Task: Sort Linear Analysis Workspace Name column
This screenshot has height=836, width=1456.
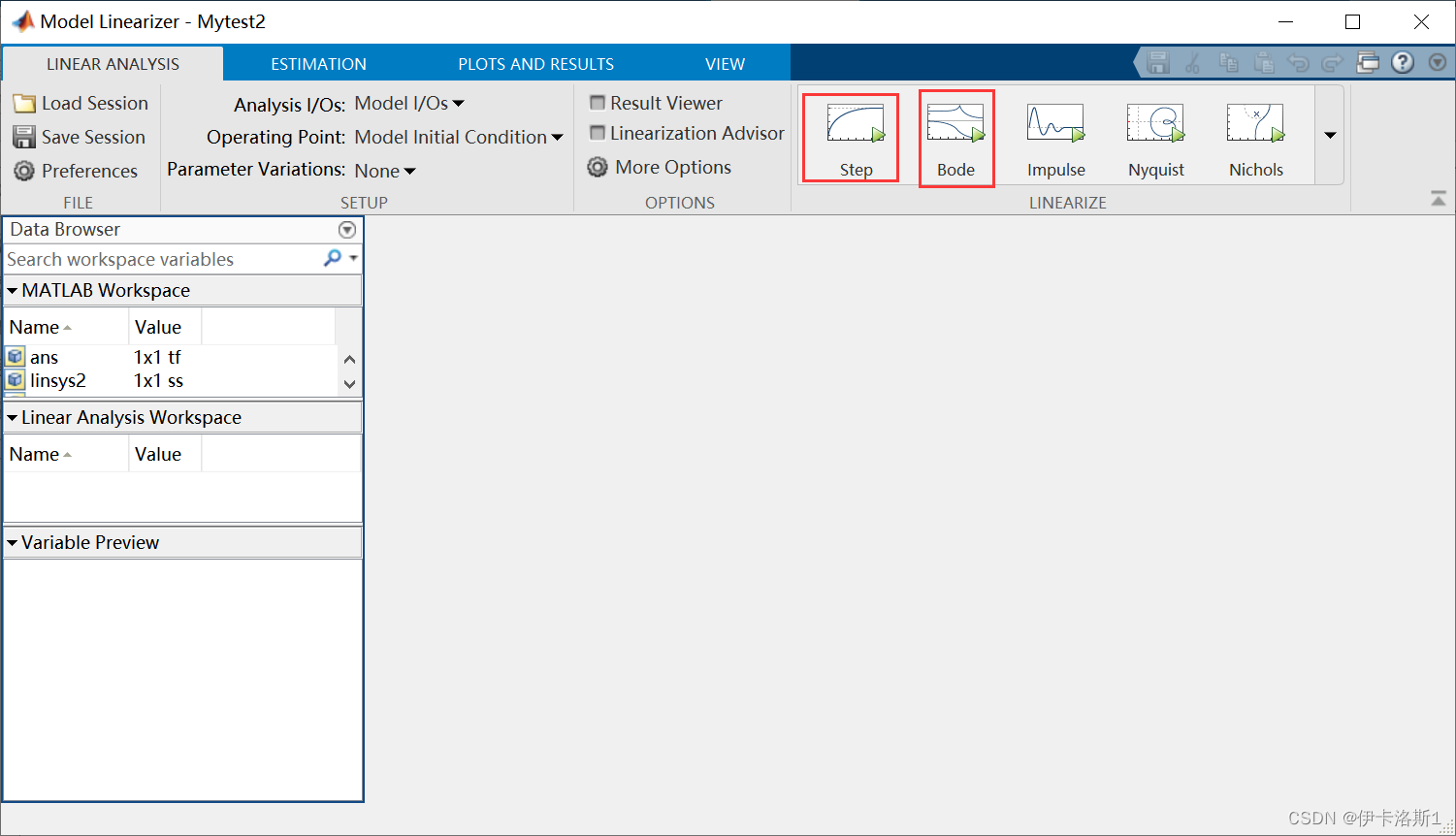Action: 66,454
